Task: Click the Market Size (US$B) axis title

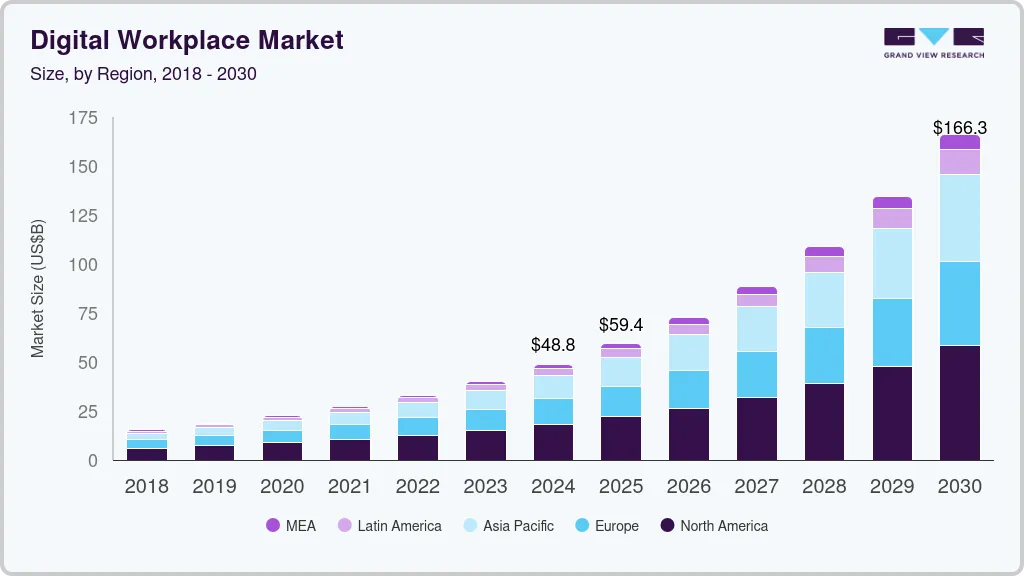Action: pos(38,288)
